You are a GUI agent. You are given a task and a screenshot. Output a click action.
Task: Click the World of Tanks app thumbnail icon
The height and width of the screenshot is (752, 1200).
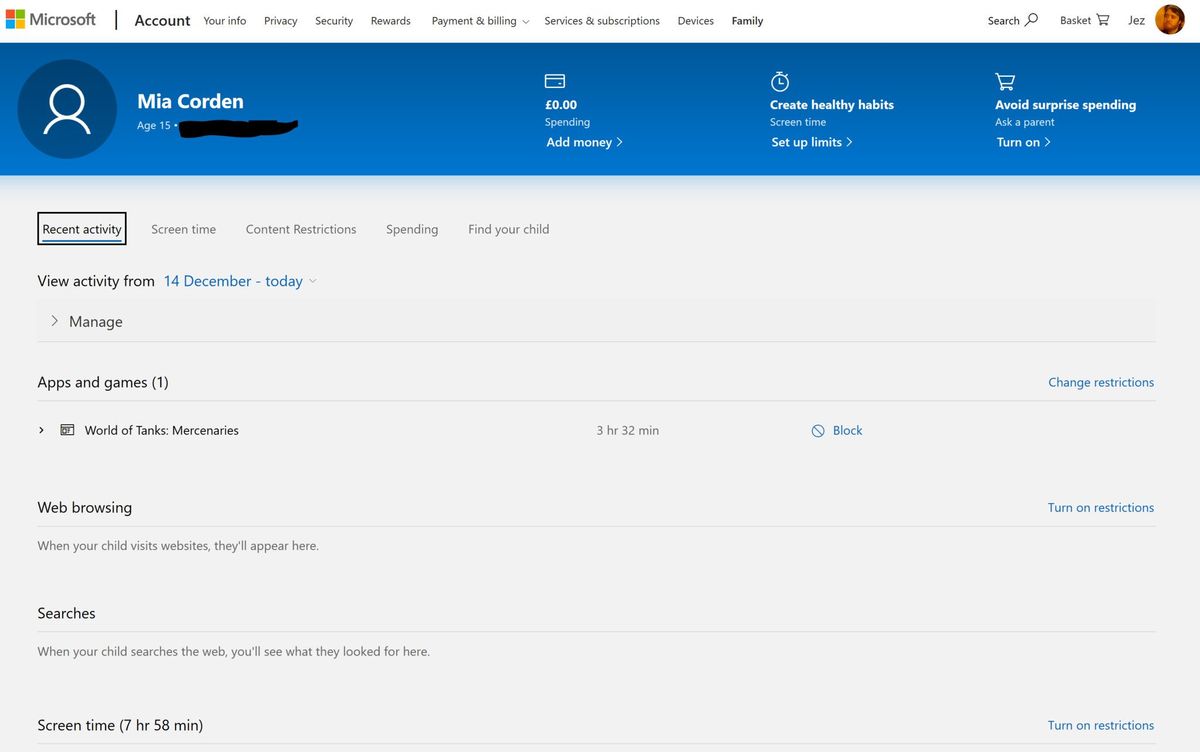pos(67,429)
